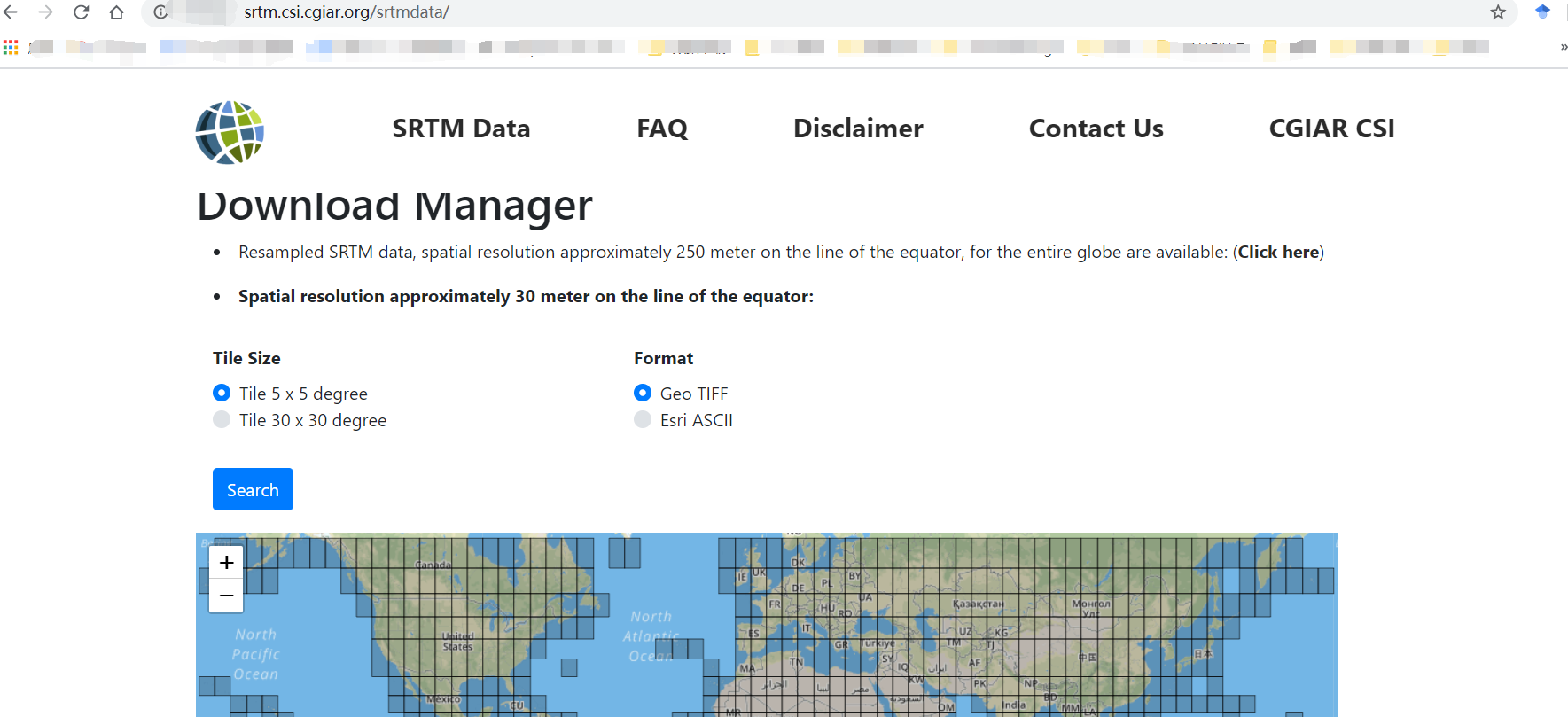
Task: Select Tile 5 x 5 degree option
Action: click(x=222, y=393)
